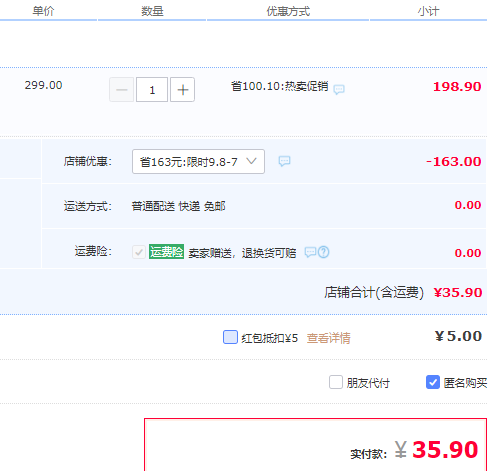Click the question mark help icon for 运费险

(x=324, y=252)
